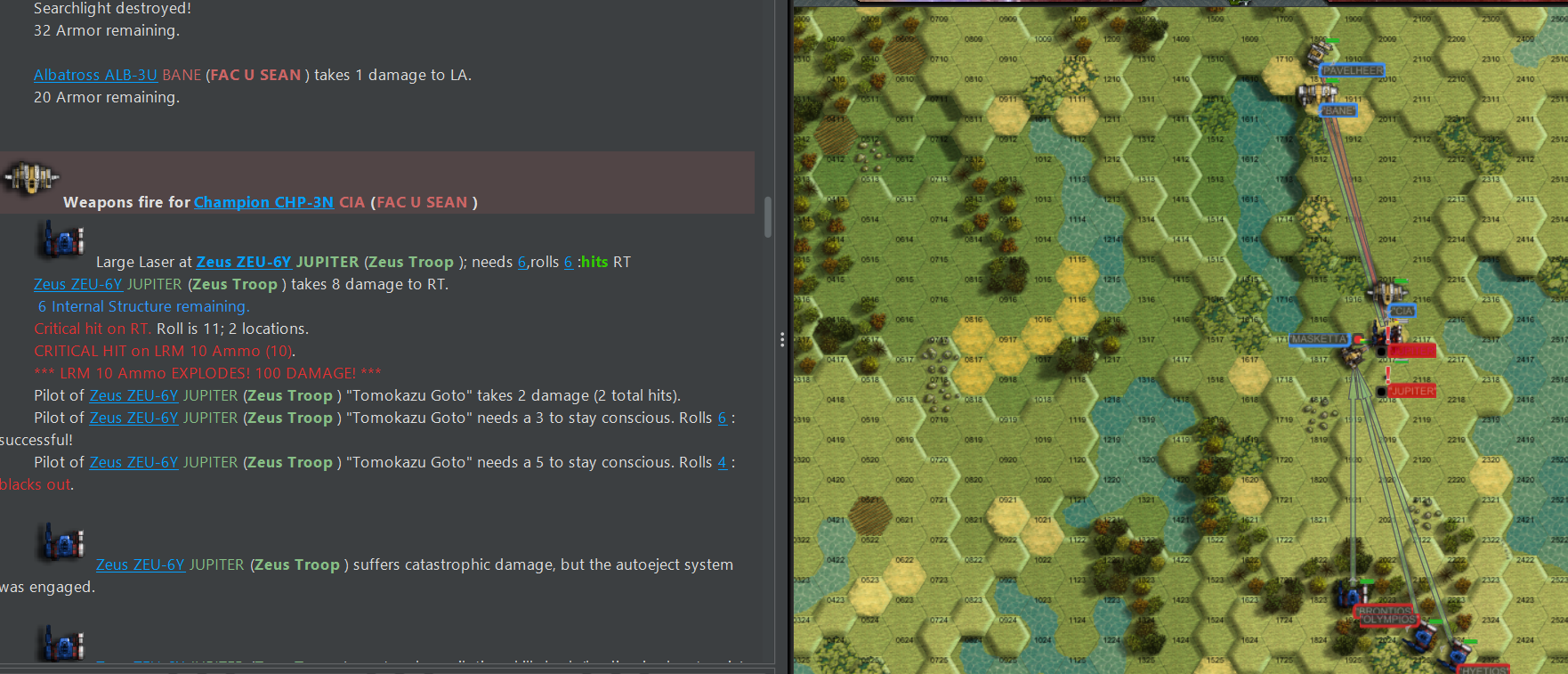1568x674 pixels.
Task: Click the MASKETTA unit label on the map
Action: 1319,339
